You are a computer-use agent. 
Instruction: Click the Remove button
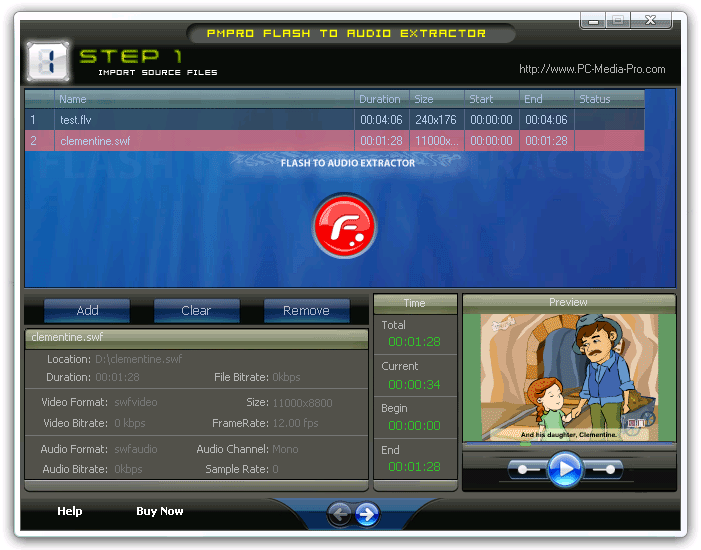306,310
